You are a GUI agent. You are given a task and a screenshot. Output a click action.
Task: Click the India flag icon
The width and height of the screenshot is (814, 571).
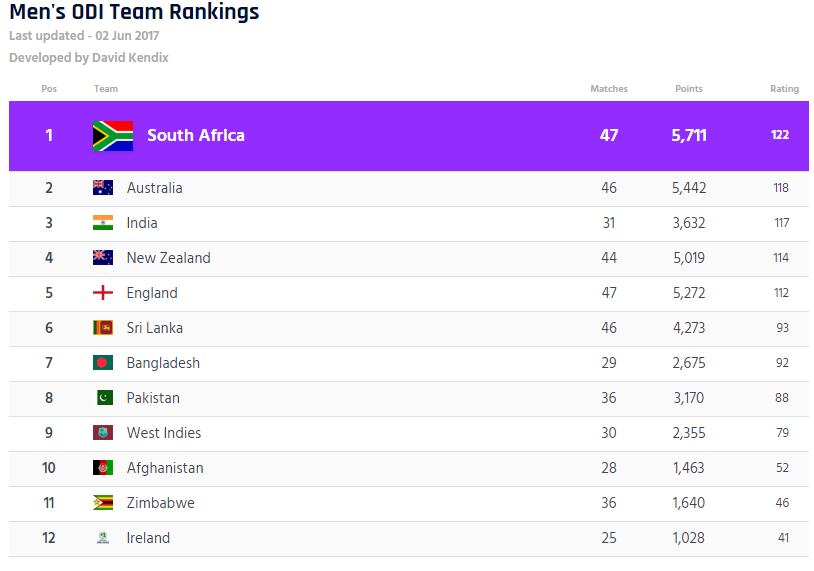pos(103,223)
